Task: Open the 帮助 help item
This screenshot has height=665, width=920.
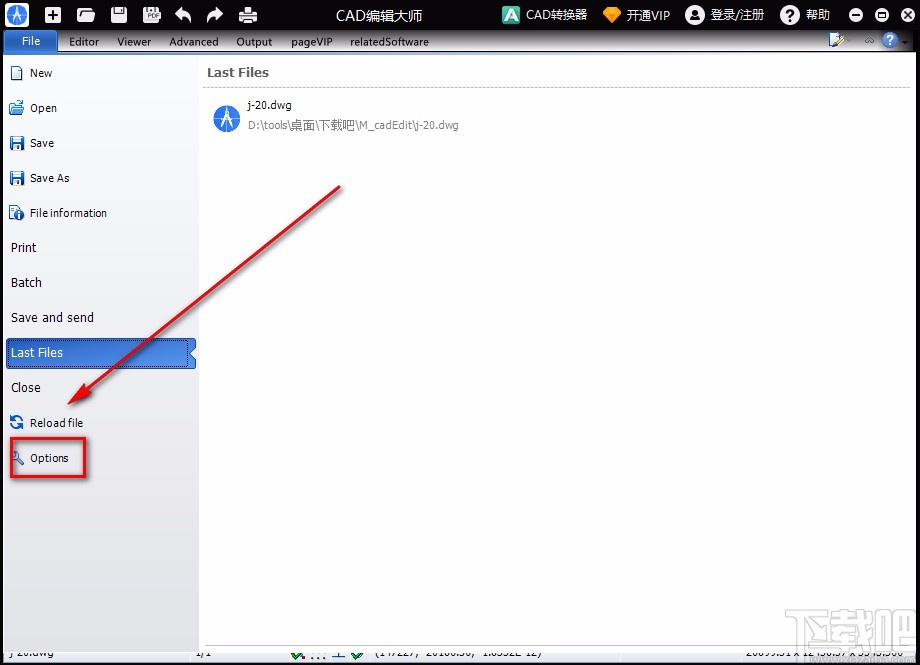Action: [x=805, y=15]
